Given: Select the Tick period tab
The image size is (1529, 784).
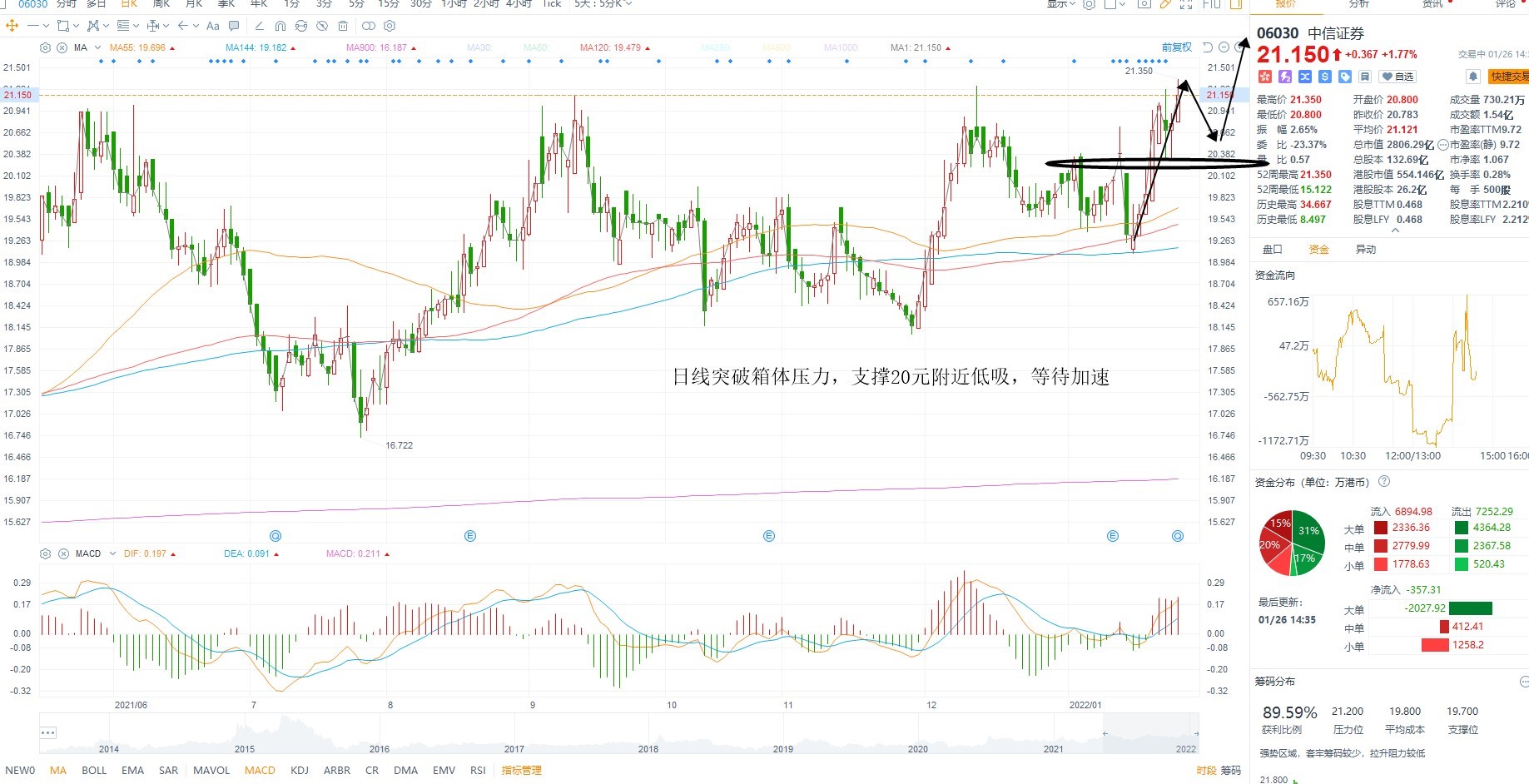Looking at the screenshot, I should point(552,4).
